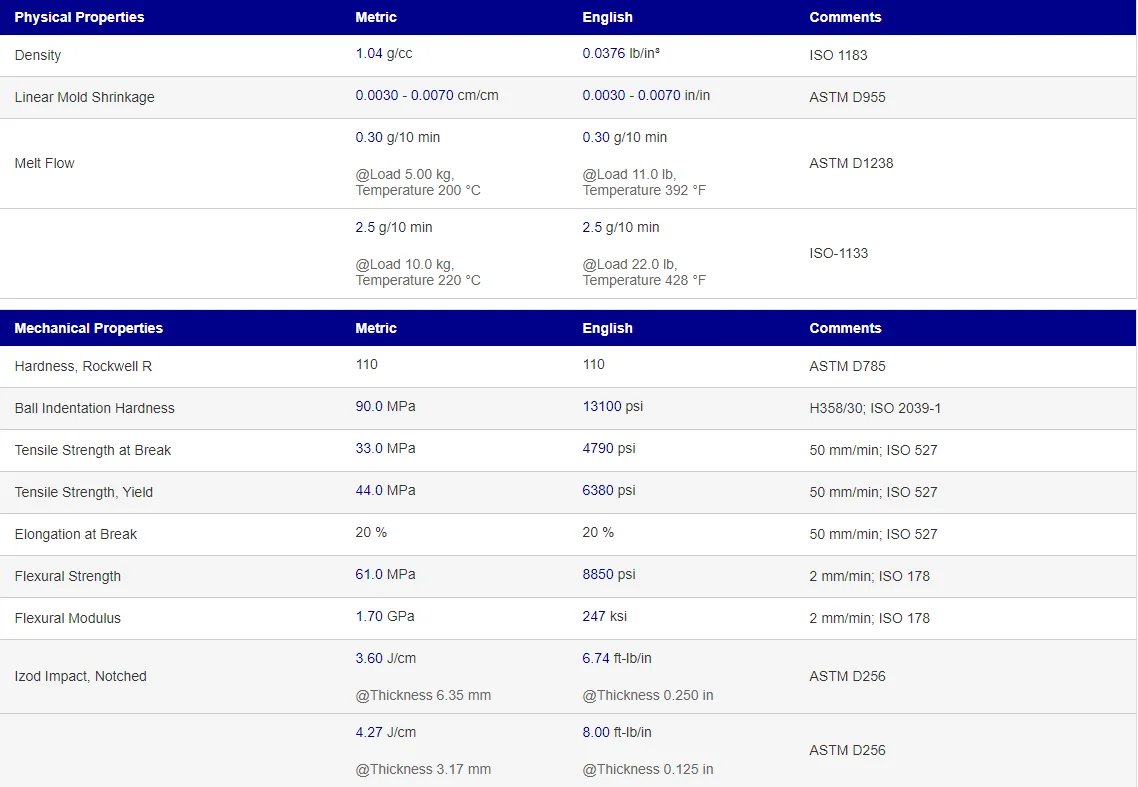Click the Density value 1.04 g/cc

click(383, 55)
